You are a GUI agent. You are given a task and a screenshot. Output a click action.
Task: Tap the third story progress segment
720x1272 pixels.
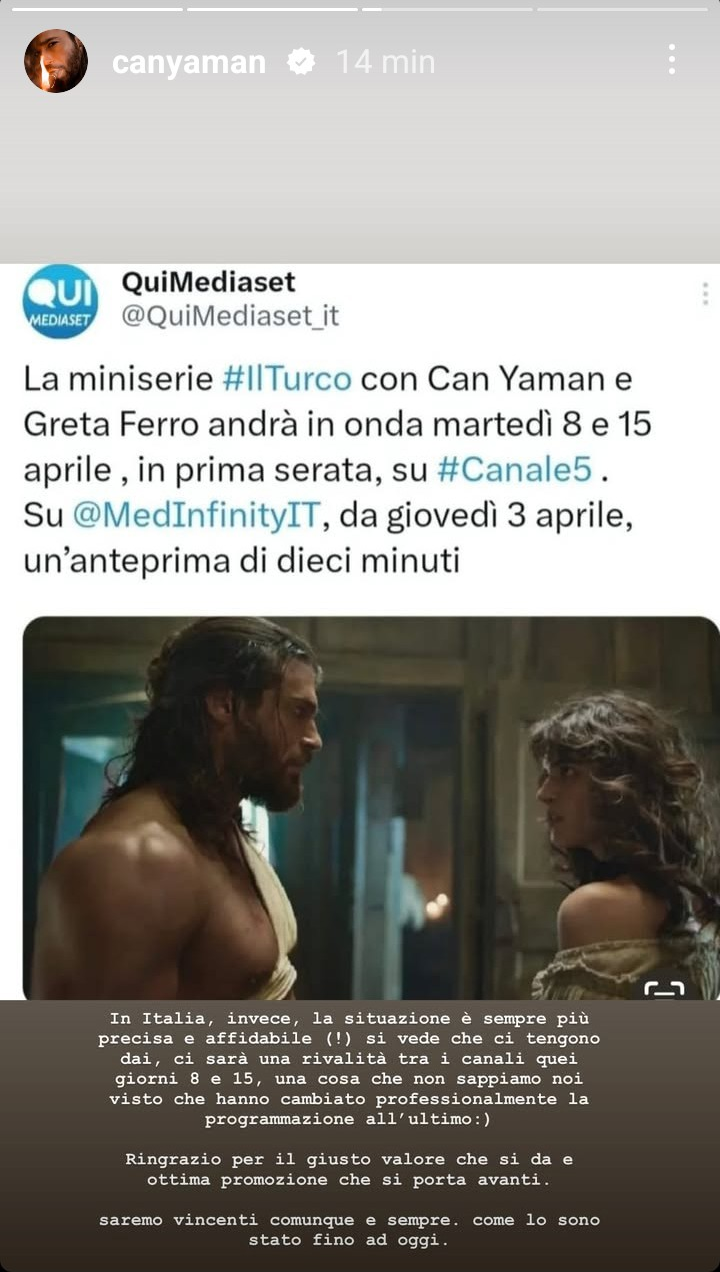click(x=447, y=9)
